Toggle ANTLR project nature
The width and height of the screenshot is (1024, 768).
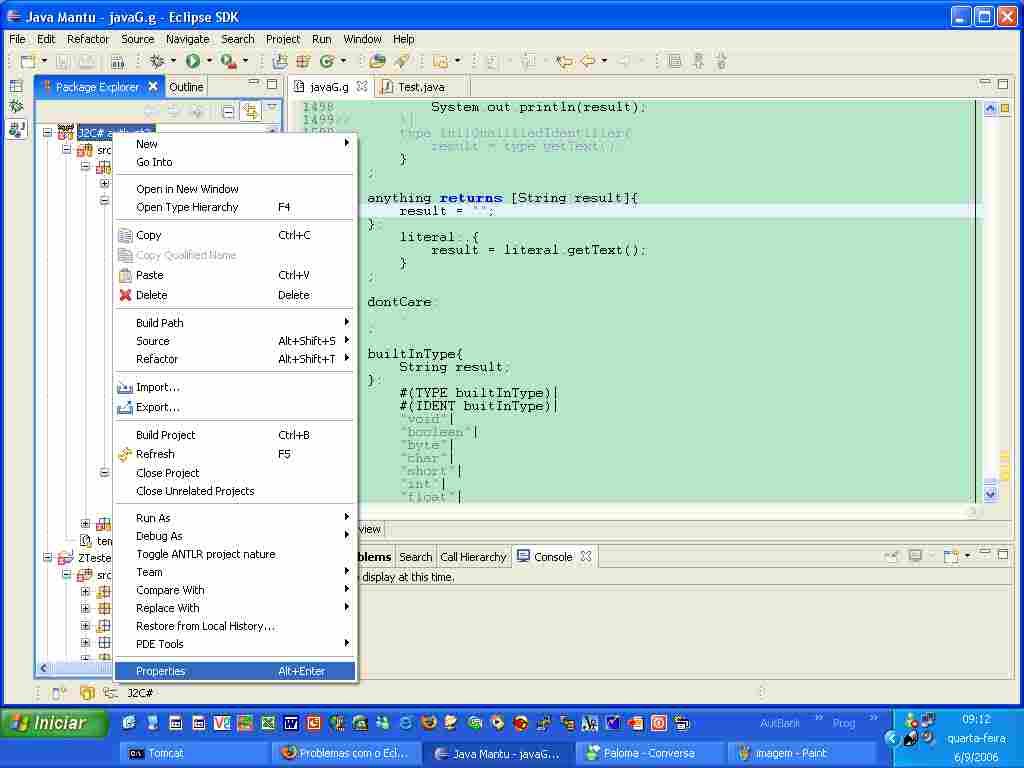pos(205,554)
